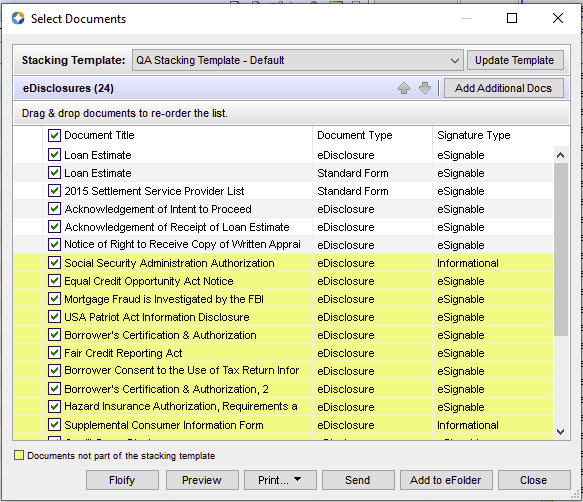Open the Print... dropdown button
The width and height of the screenshot is (583, 502).
(280, 480)
